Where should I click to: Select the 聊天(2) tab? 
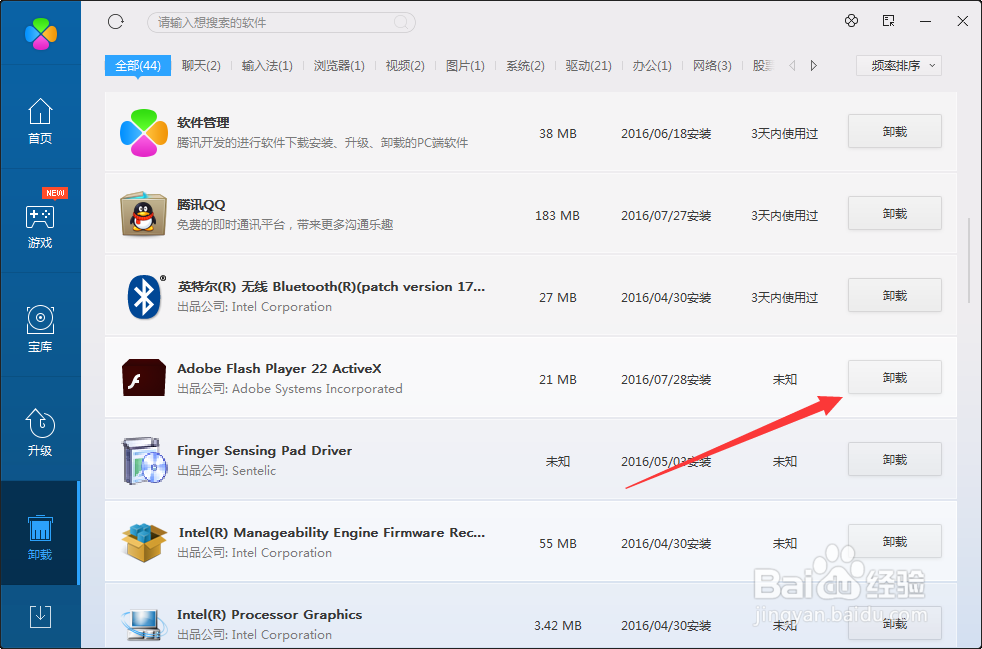tap(201, 65)
